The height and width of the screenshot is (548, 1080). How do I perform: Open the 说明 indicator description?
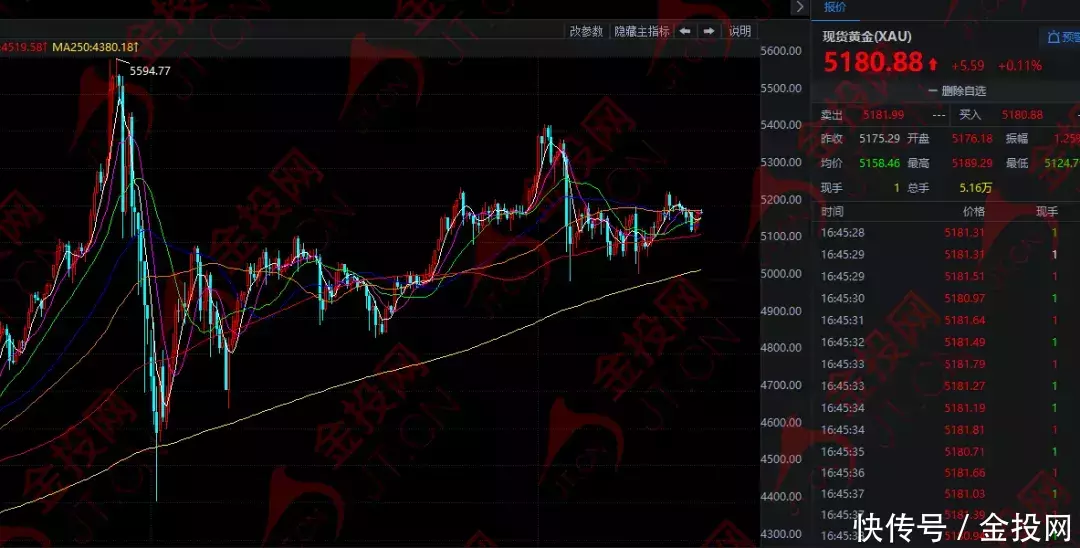(739, 31)
